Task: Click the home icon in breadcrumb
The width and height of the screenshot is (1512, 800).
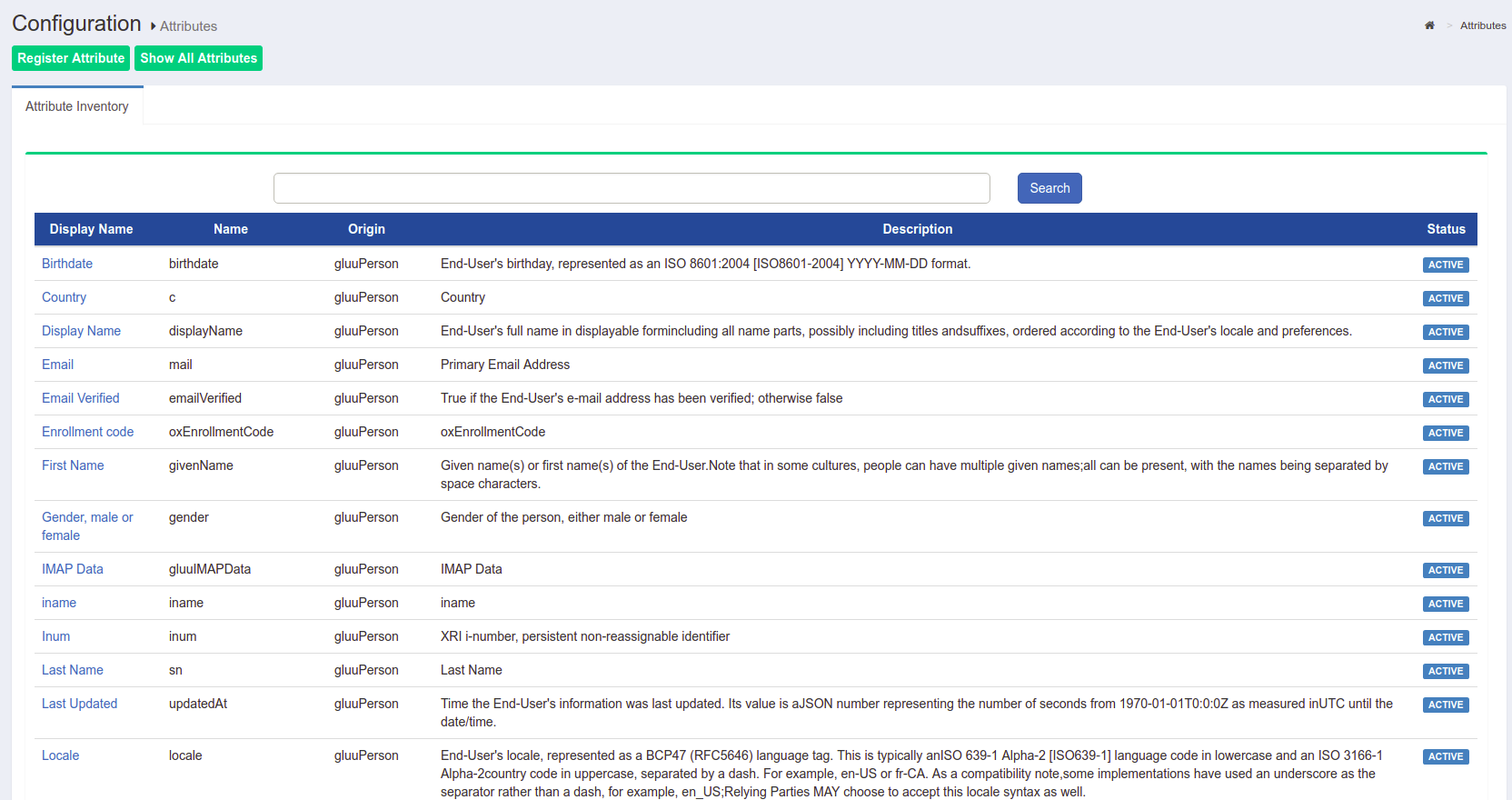Action: coord(1429,25)
